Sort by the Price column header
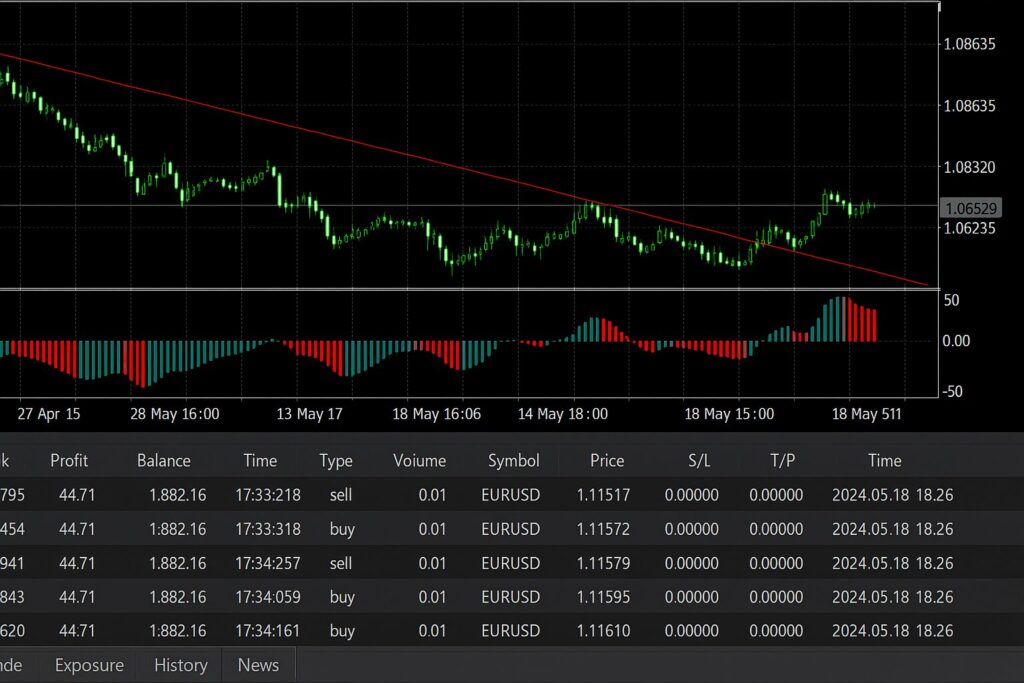 [x=607, y=461]
